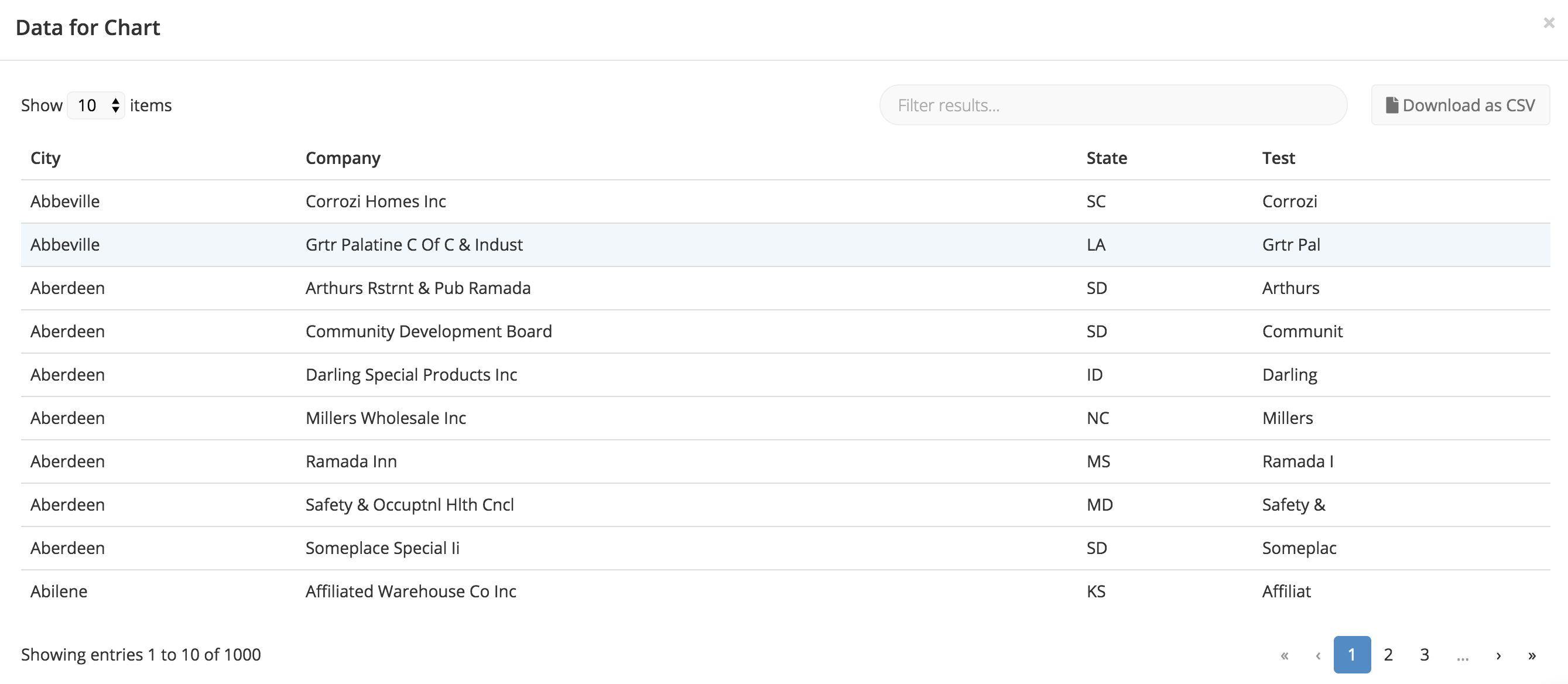1568x684 pixels.
Task: Click current page 1 button
Action: click(x=1352, y=655)
